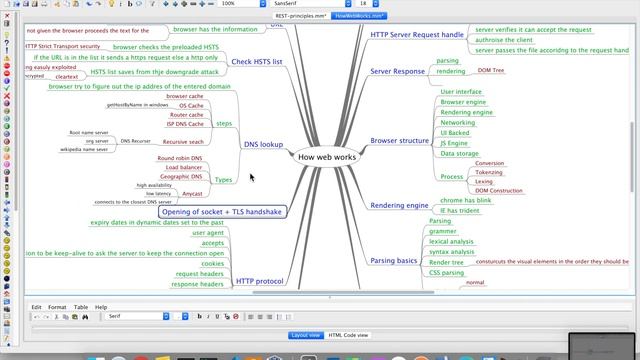The width and height of the screenshot is (640, 360).
Task: Click the 'Anycast' node
Action: pyautogui.click(x=192, y=194)
